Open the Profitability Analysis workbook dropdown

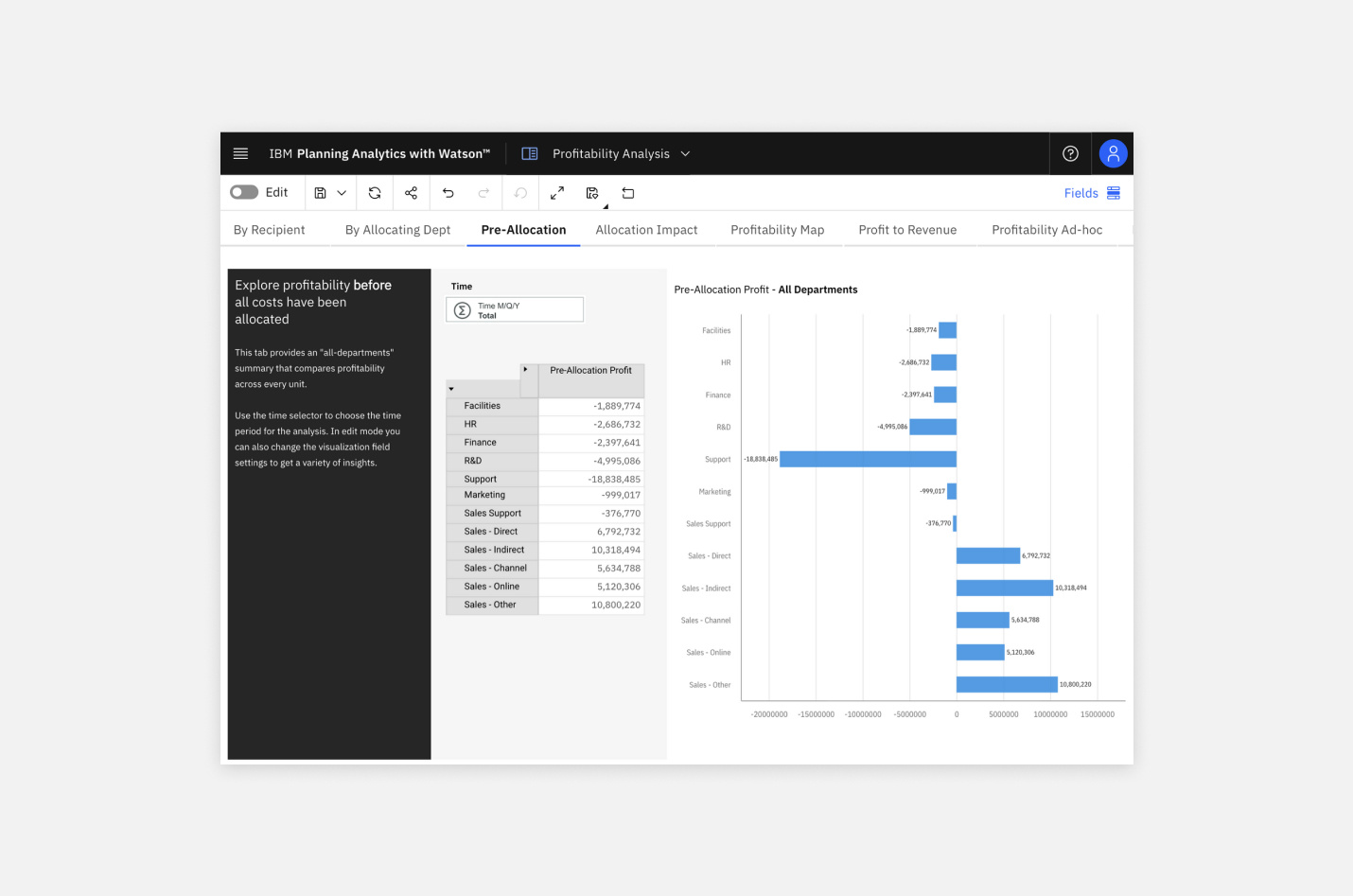tap(684, 153)
